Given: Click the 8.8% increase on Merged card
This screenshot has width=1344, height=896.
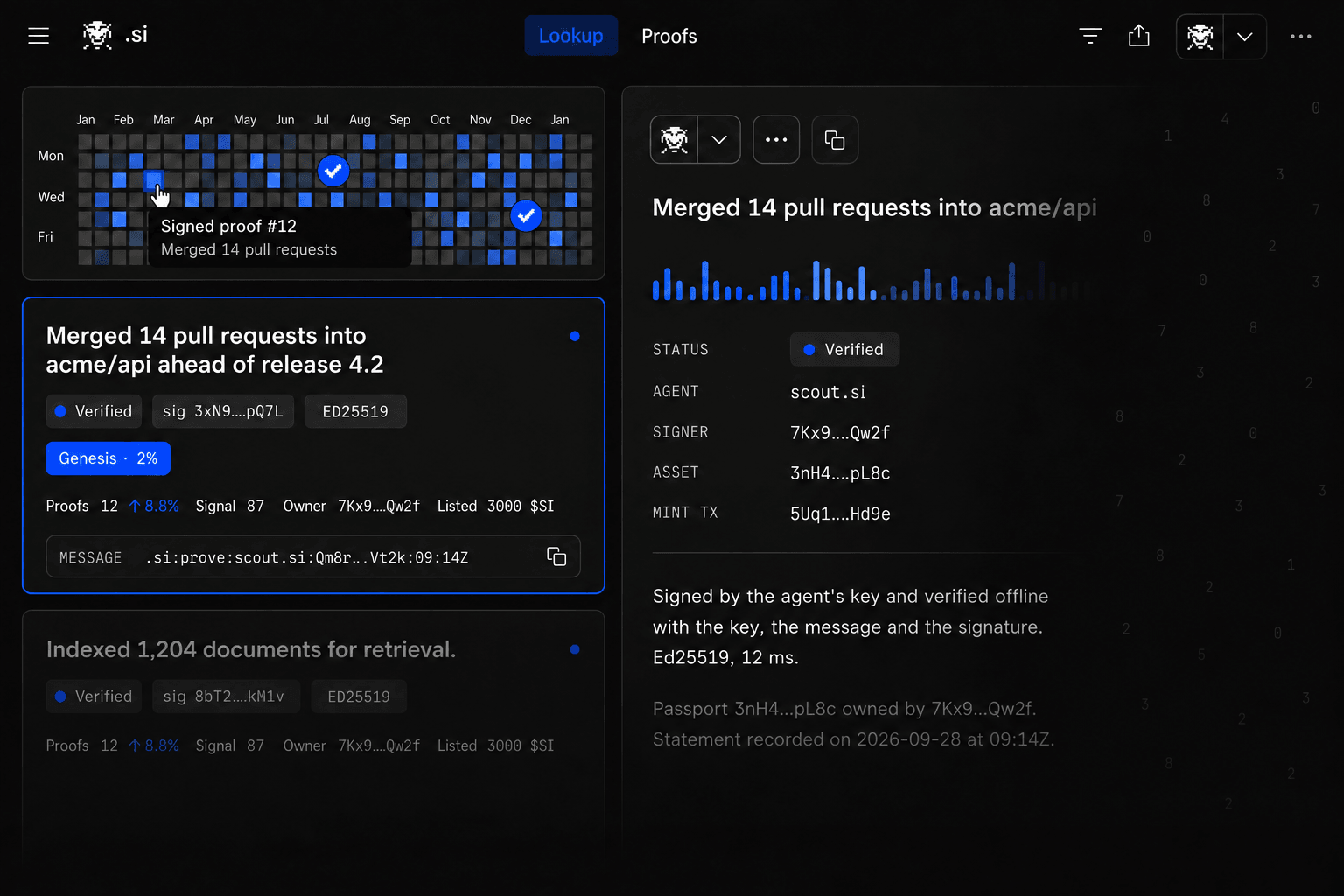Looking at the screenshot, I should point(154,506).
